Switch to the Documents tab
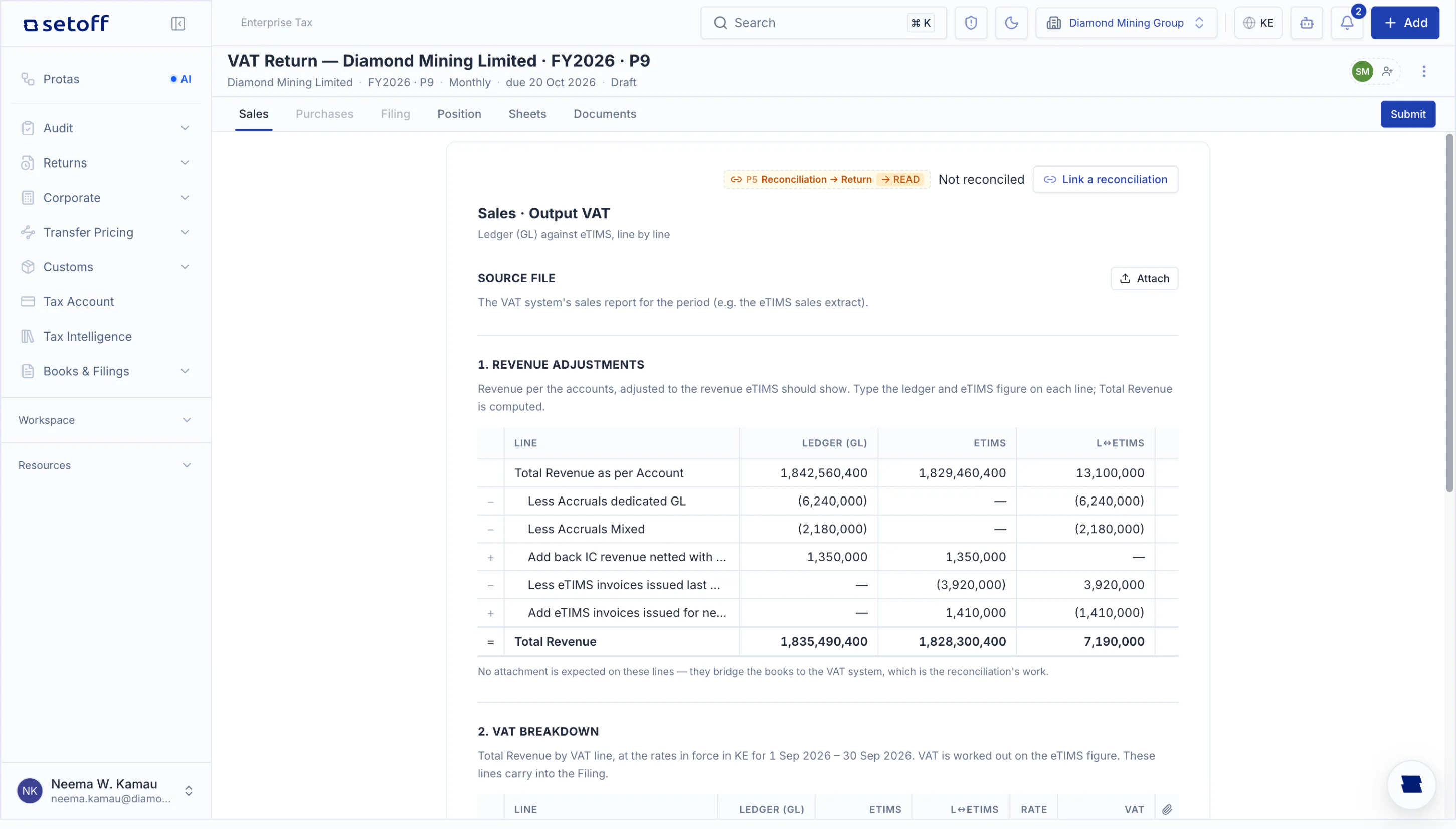The image size is (1456, 829). [605, 114]
